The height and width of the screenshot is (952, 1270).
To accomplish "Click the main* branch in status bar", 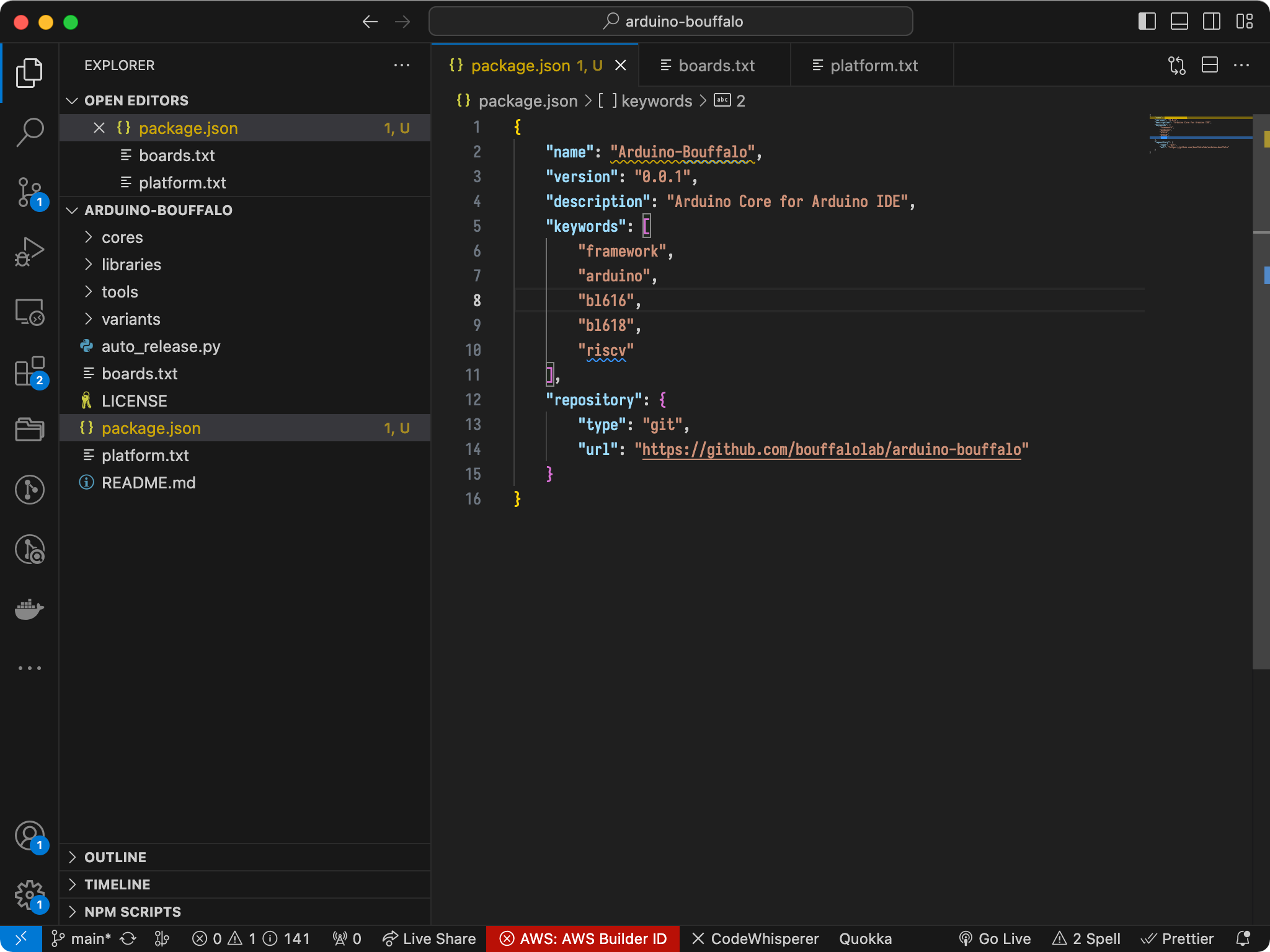I will tap(81, 939).
